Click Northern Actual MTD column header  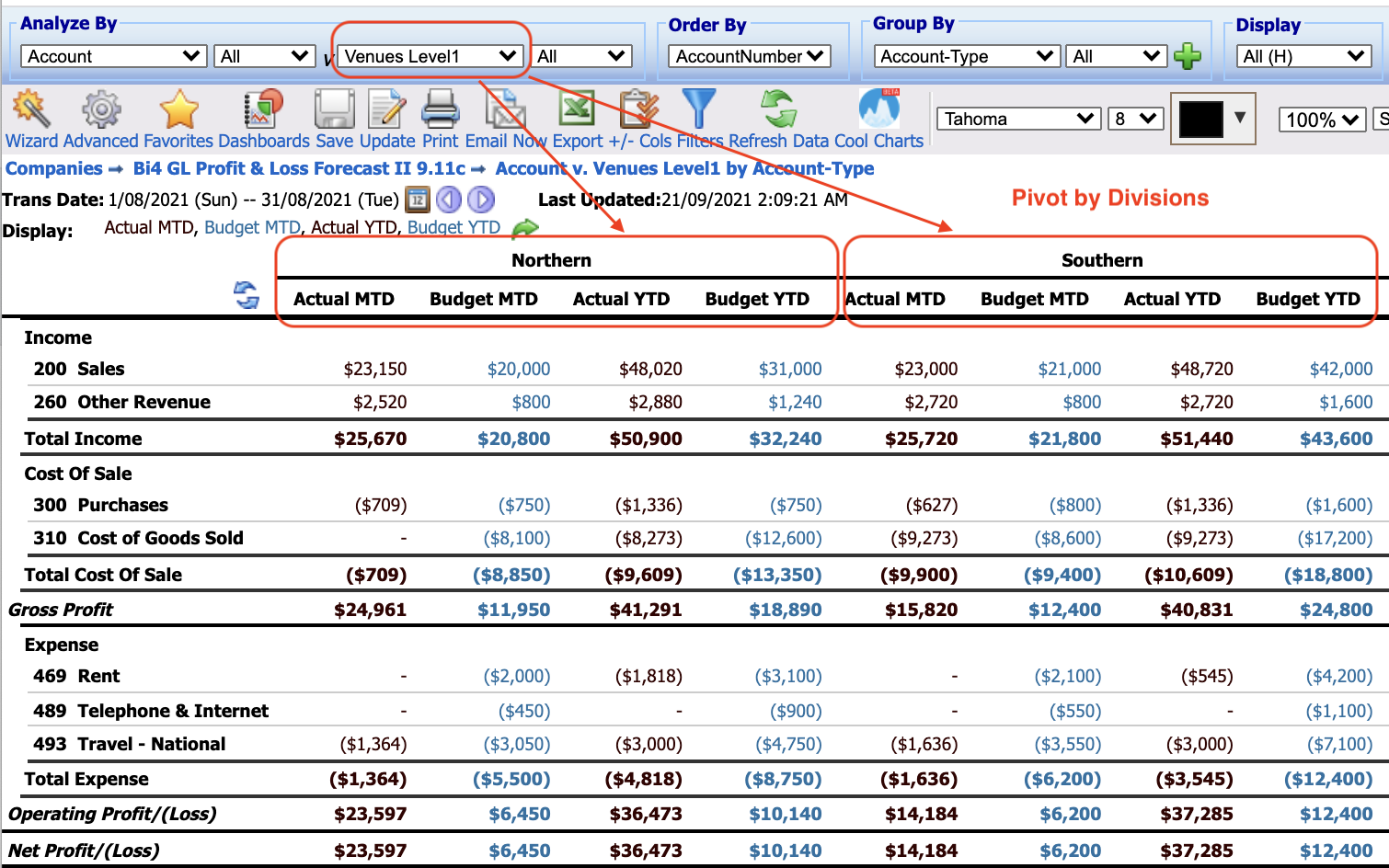pos(344,299)
